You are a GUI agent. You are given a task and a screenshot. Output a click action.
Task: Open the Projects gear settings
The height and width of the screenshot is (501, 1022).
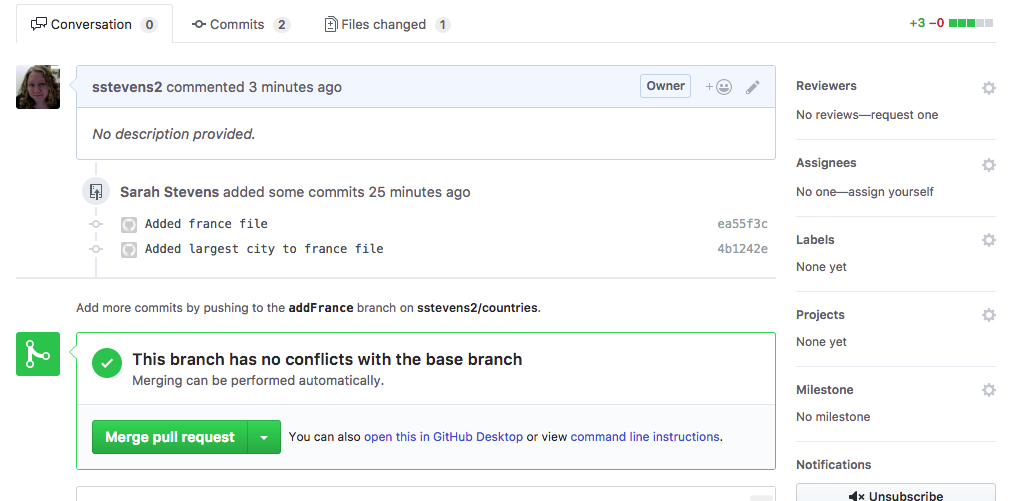pos(989,315)
